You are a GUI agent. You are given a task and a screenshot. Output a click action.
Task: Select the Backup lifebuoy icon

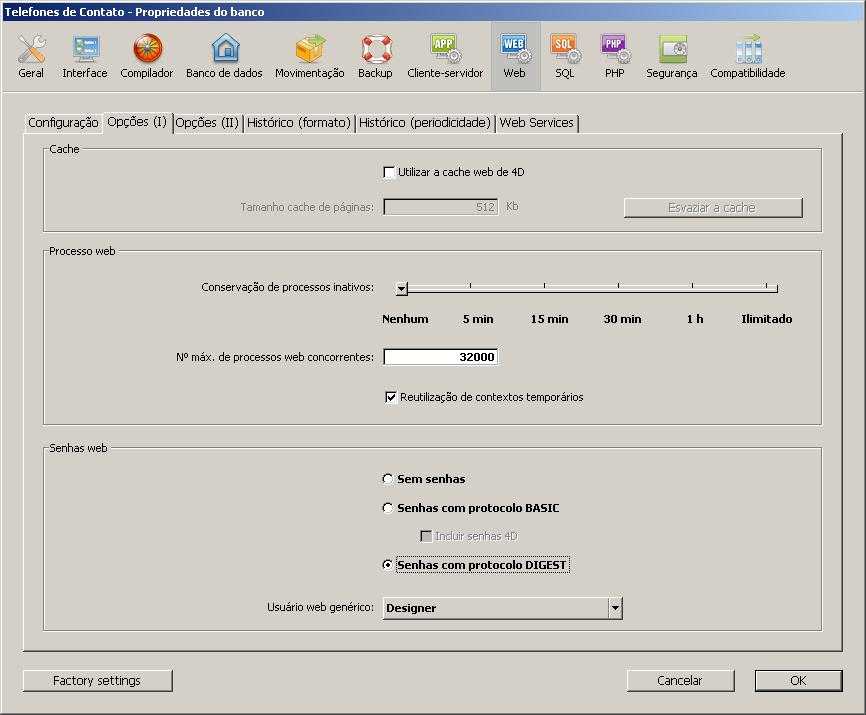pyautogui.click(x=375, y=56)
